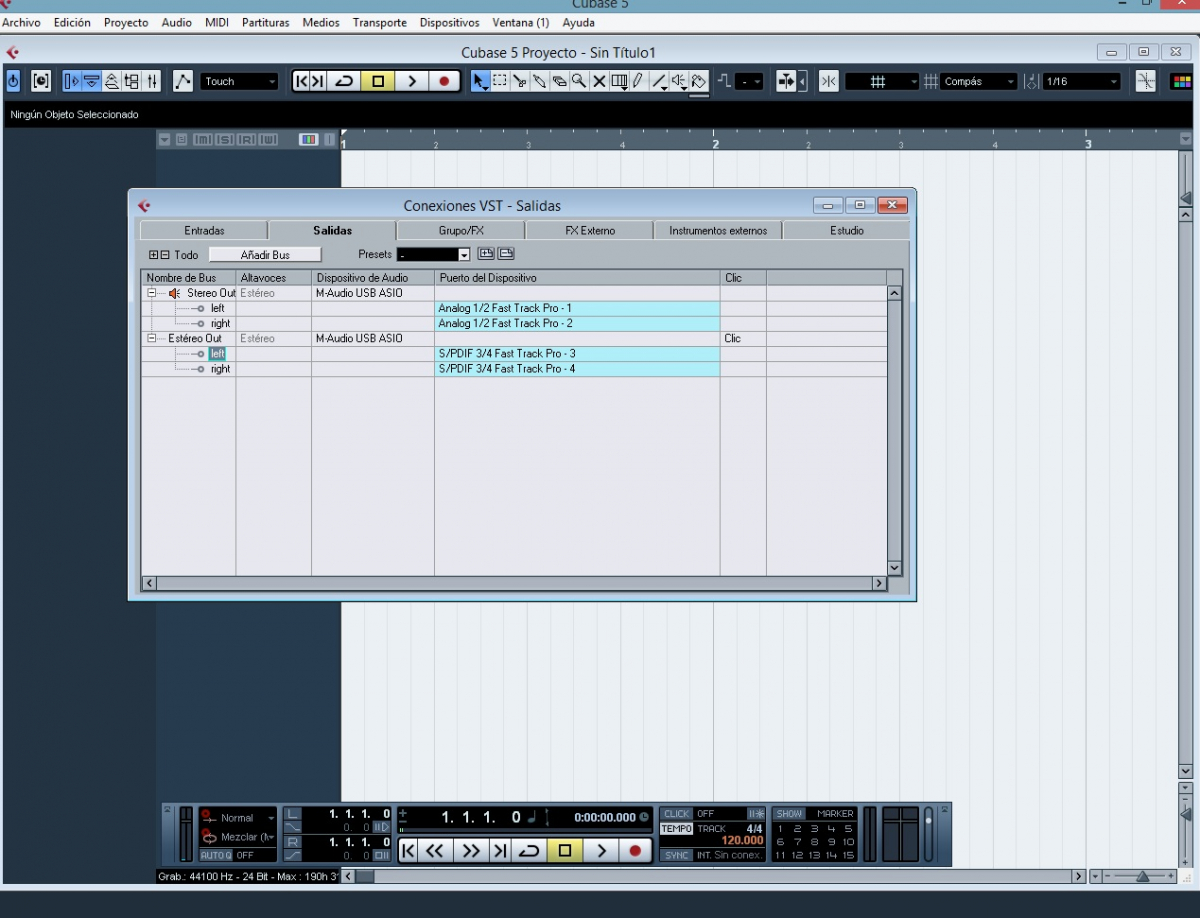This screenshot has height=918, width=1200.
Task: Click the Store preset icon next to Presets
Action: coord(486,254)
